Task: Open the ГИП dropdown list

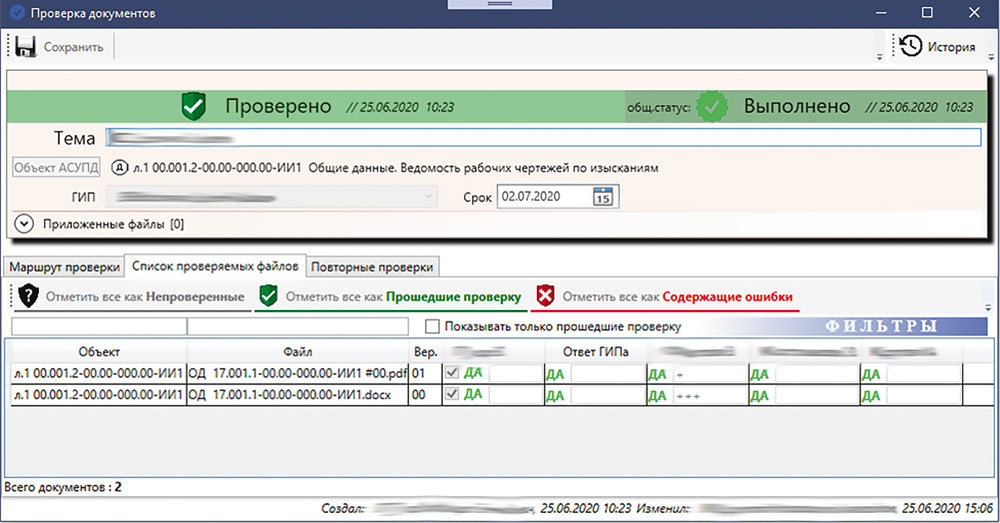Action: (x=430, y=197)
